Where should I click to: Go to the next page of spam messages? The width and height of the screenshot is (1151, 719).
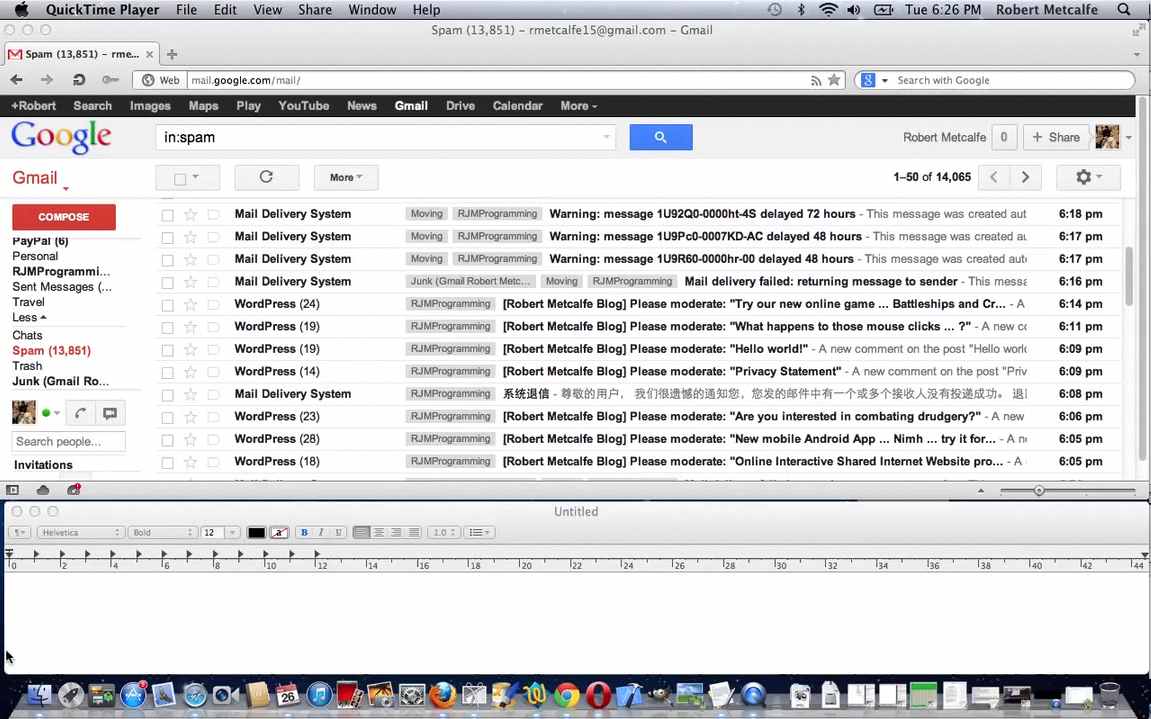click(x=1025, y=177)
